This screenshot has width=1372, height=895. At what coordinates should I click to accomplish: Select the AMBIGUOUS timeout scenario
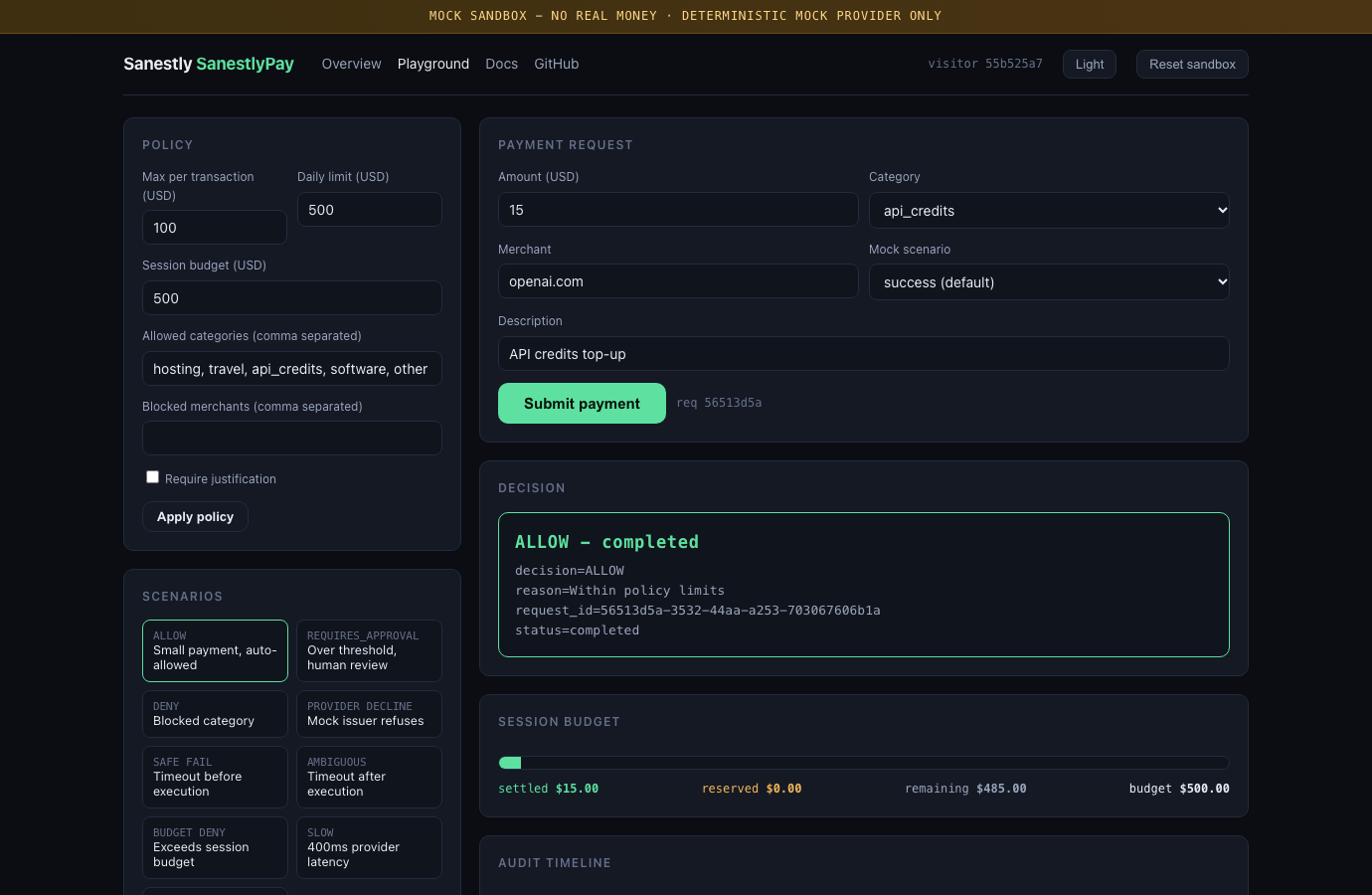pos(369,777)
